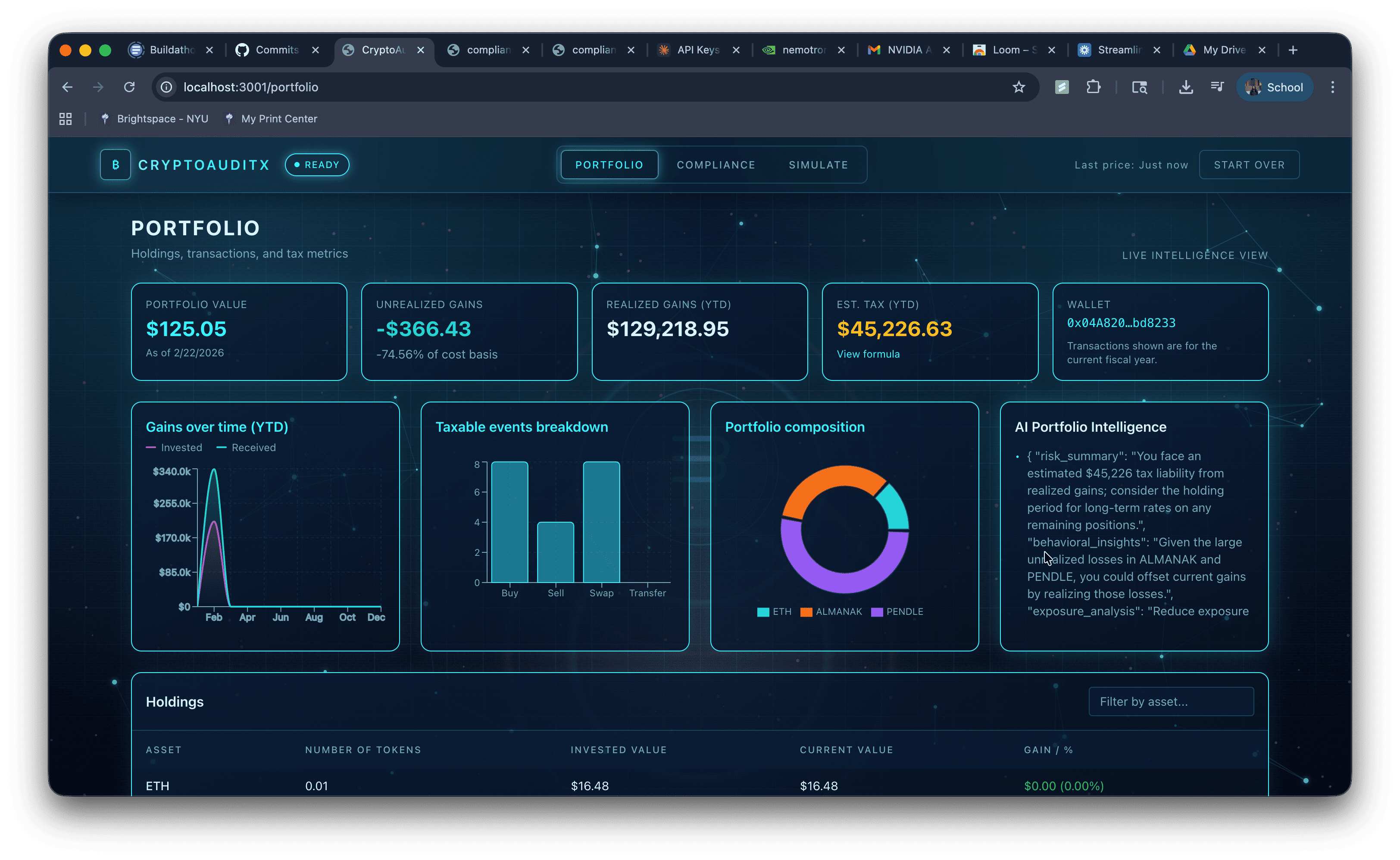1400x860 pixels.
Task: Click the CryptoAuditX bitcoin logo icon
Action: [116, 165]
